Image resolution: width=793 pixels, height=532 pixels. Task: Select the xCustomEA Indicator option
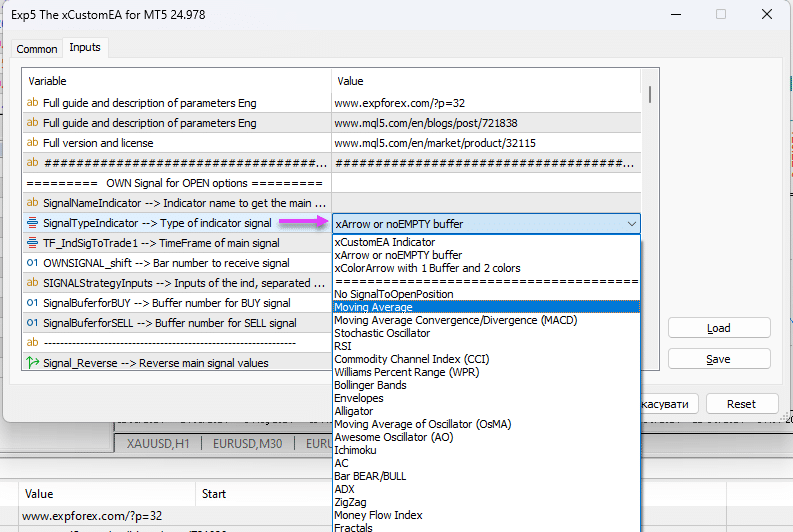click(384, 242)
